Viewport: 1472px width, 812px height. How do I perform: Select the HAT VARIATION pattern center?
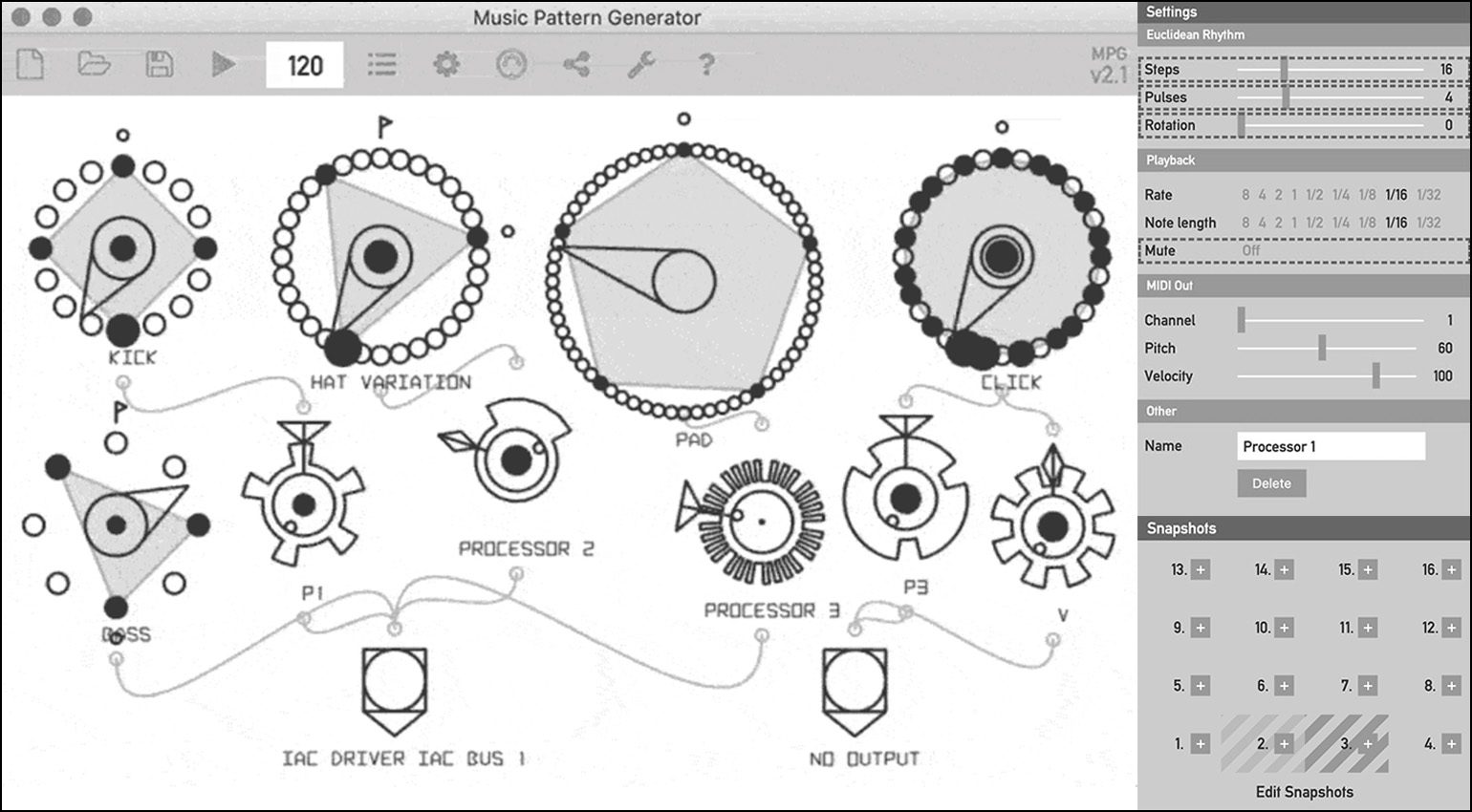pyautogui.click(x=380, y=256)
